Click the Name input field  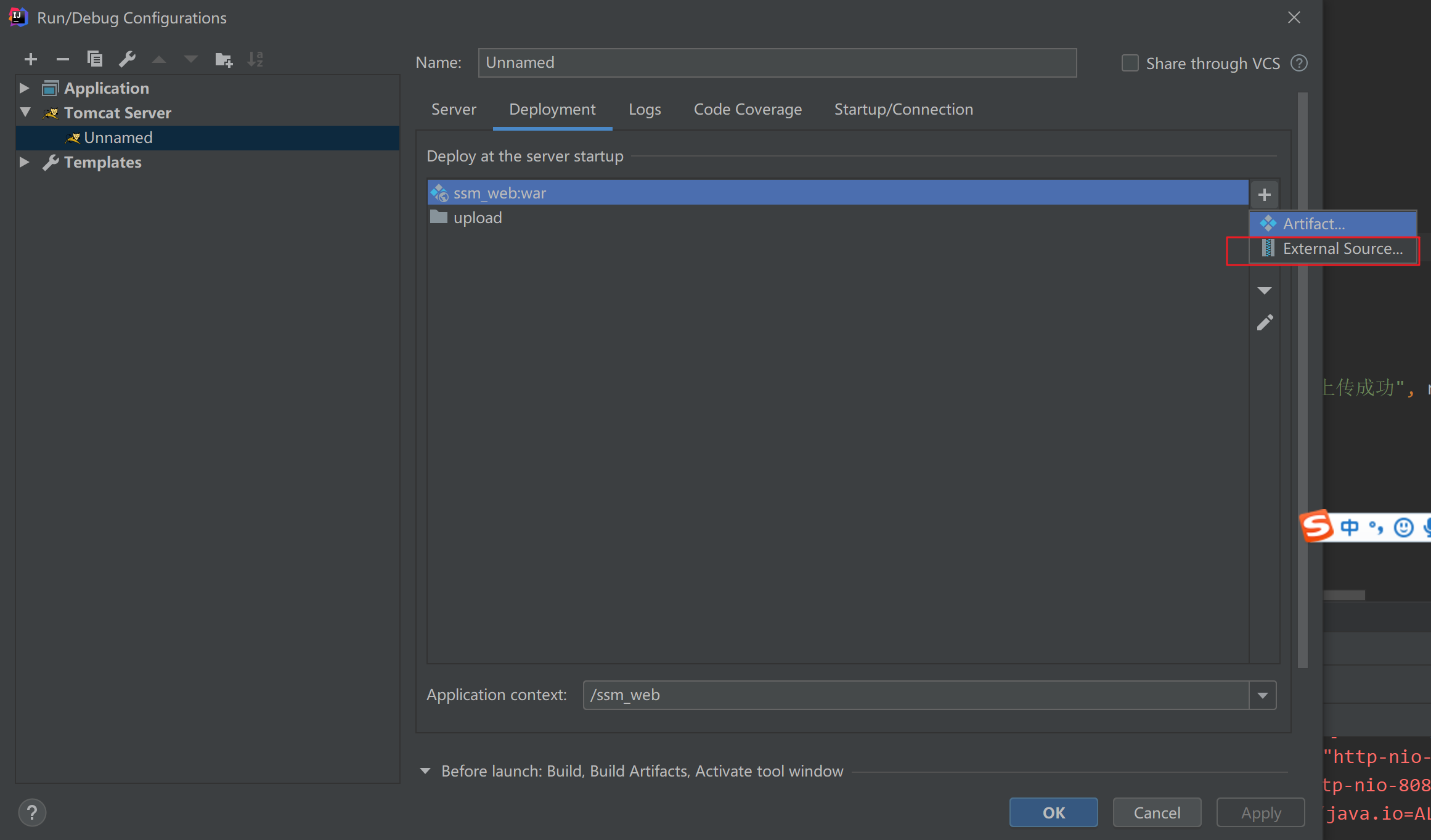click(777, 63)
